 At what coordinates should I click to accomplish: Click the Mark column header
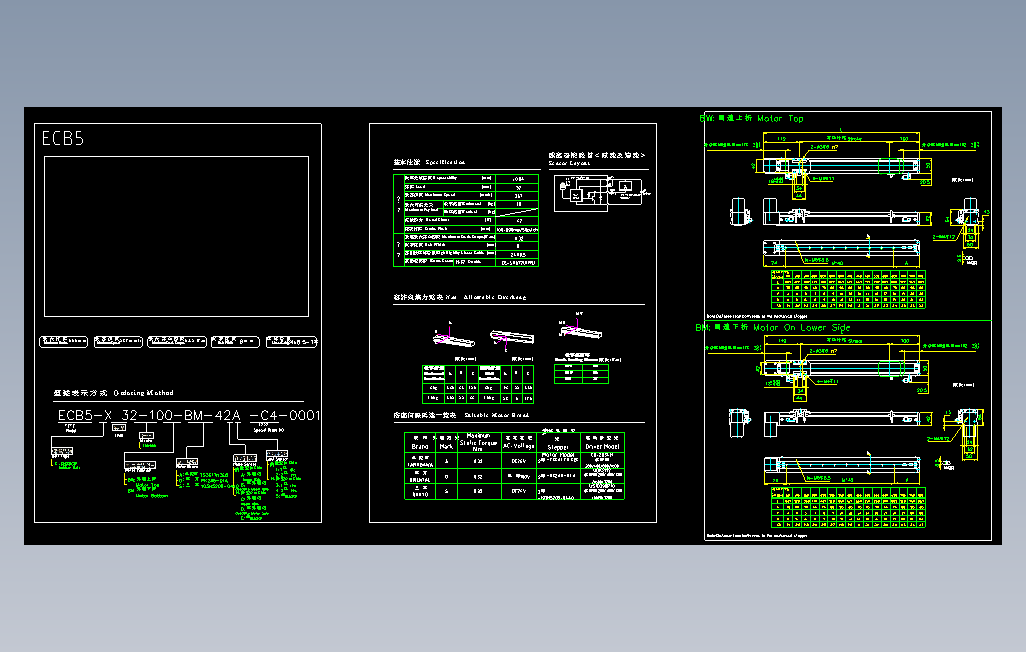coord(446,446)
